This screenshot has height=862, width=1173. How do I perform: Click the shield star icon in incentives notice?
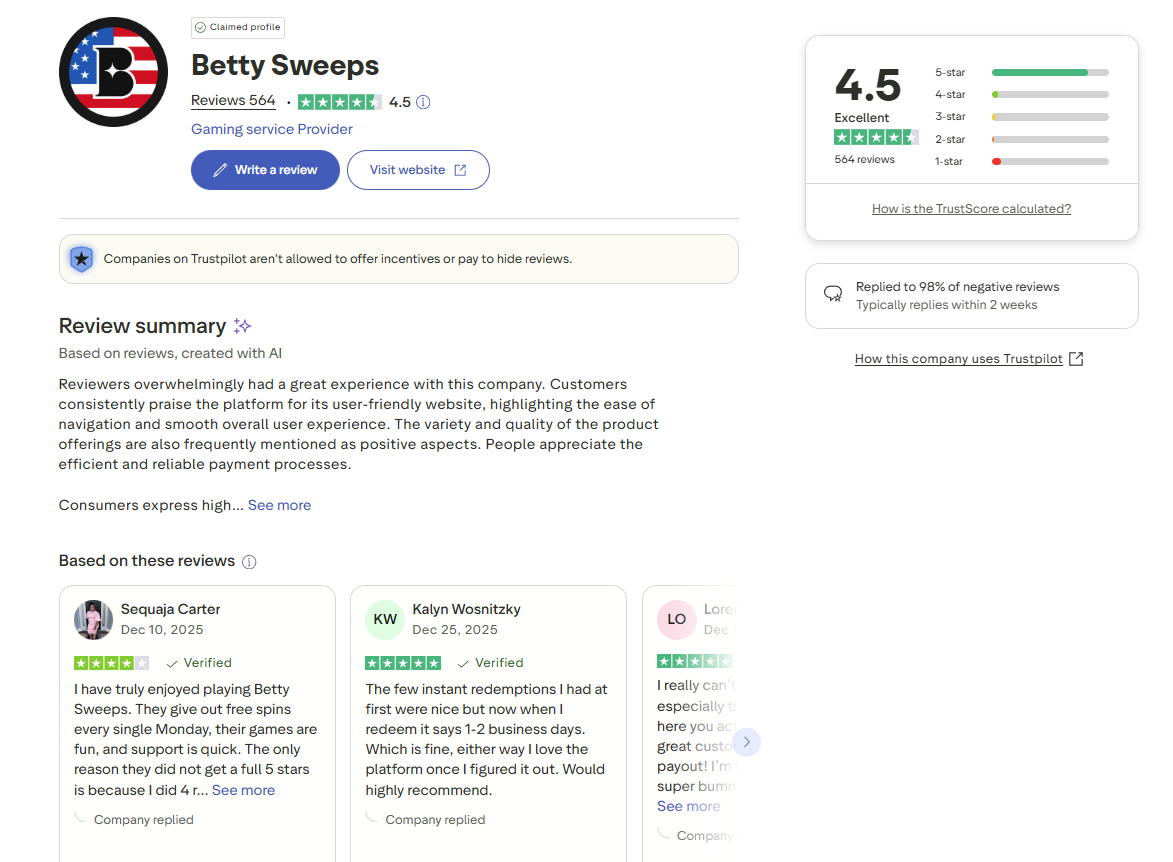pos(81,259)
